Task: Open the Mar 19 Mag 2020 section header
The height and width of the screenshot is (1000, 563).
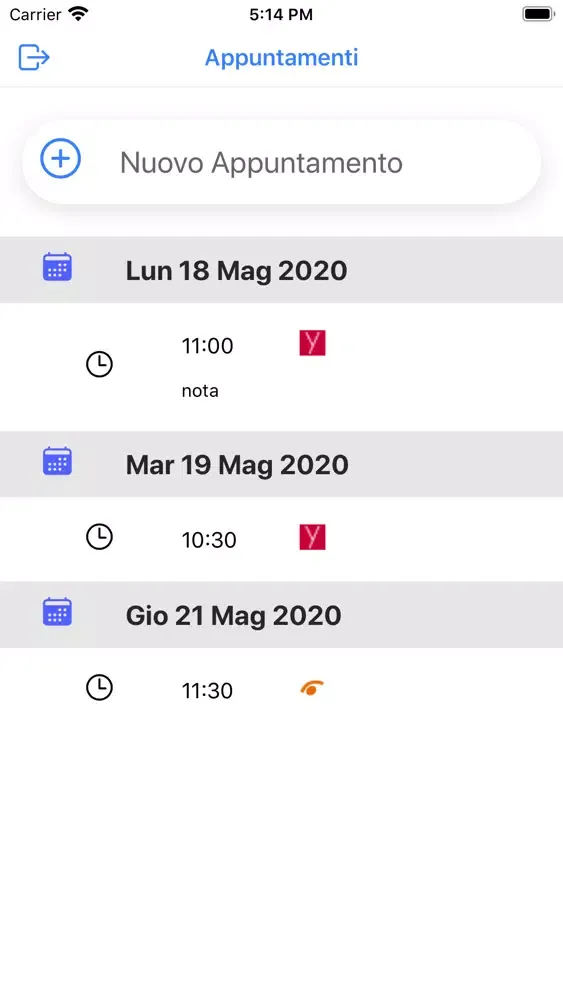Action: (281, 464)
